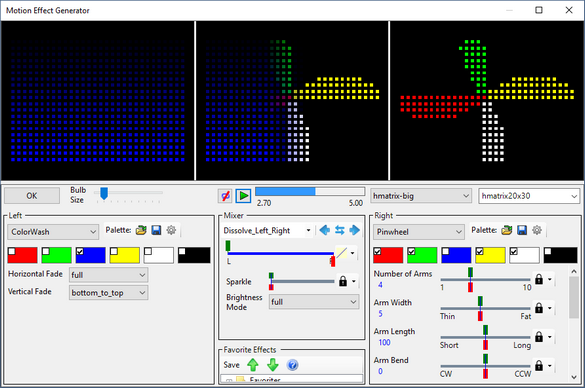Image resolution: width=585 pixels, height=388 pixels.
Task: Uncheck Right red color checkbox
Action: 378,251
